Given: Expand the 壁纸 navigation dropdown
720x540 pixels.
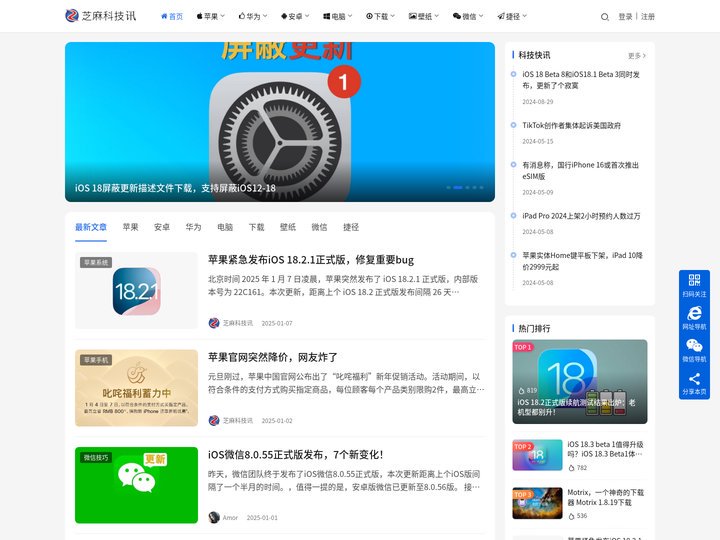Looking at the screenshot, I should pyautogui.click(x=424, y=17).
